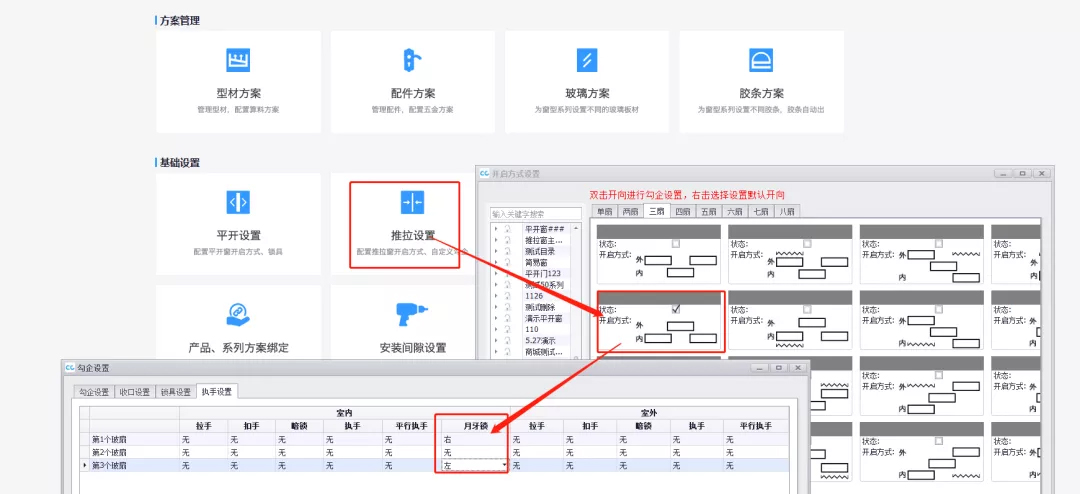Screen dimensions: 1080x494
Task: Open 安装间隙设置 drill icon
Action: (412, 315)
